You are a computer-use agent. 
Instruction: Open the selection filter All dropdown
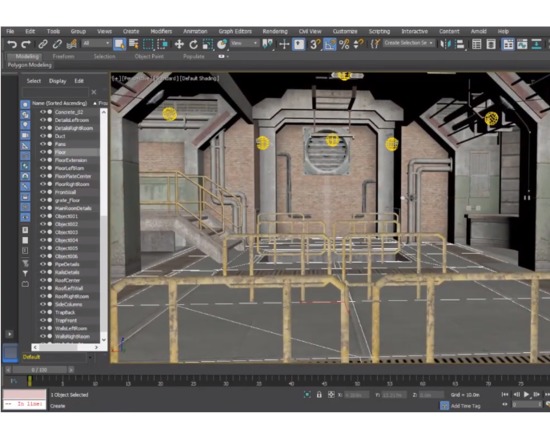click(96, 43)
